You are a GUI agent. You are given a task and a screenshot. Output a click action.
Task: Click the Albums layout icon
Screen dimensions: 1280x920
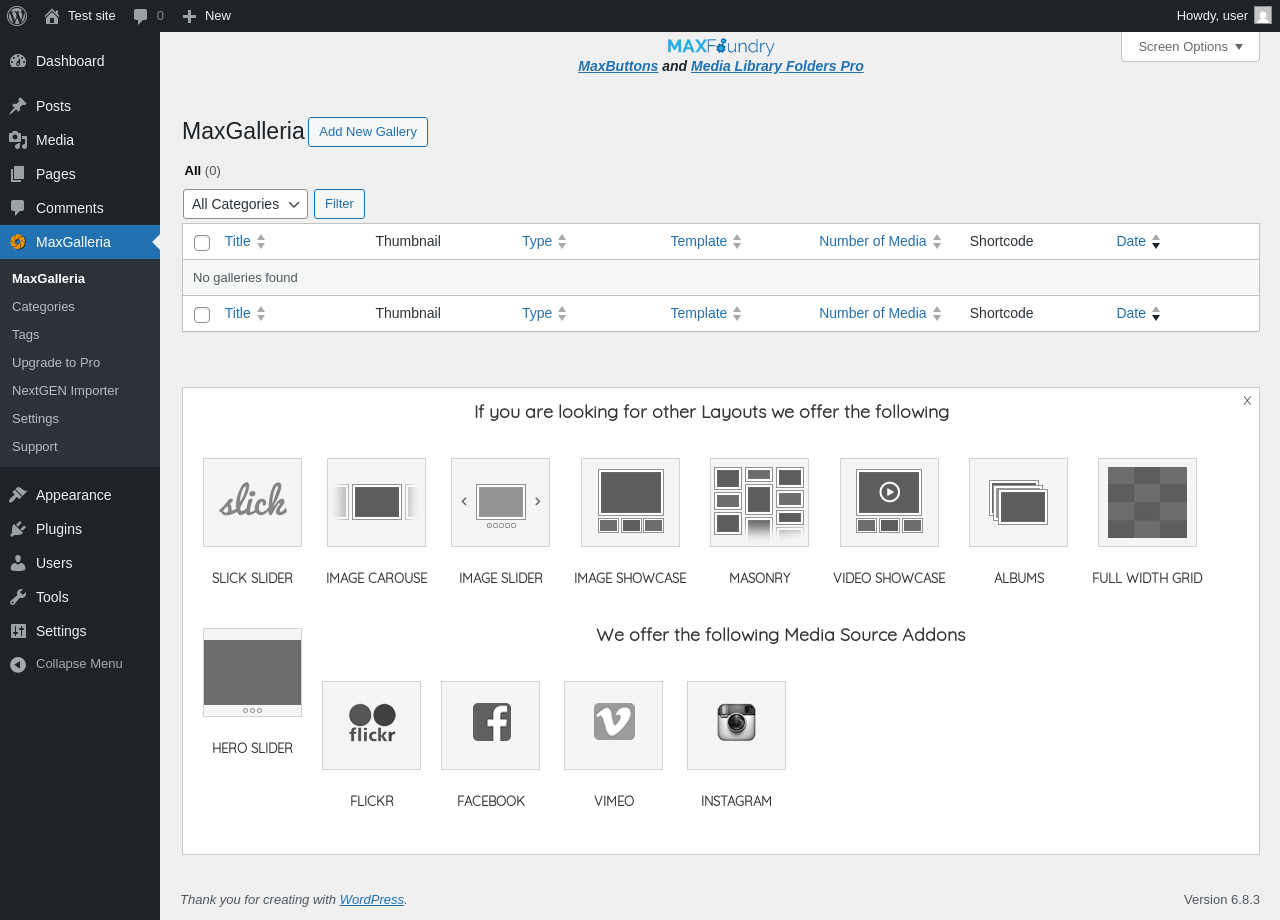tap(1018, 502)
